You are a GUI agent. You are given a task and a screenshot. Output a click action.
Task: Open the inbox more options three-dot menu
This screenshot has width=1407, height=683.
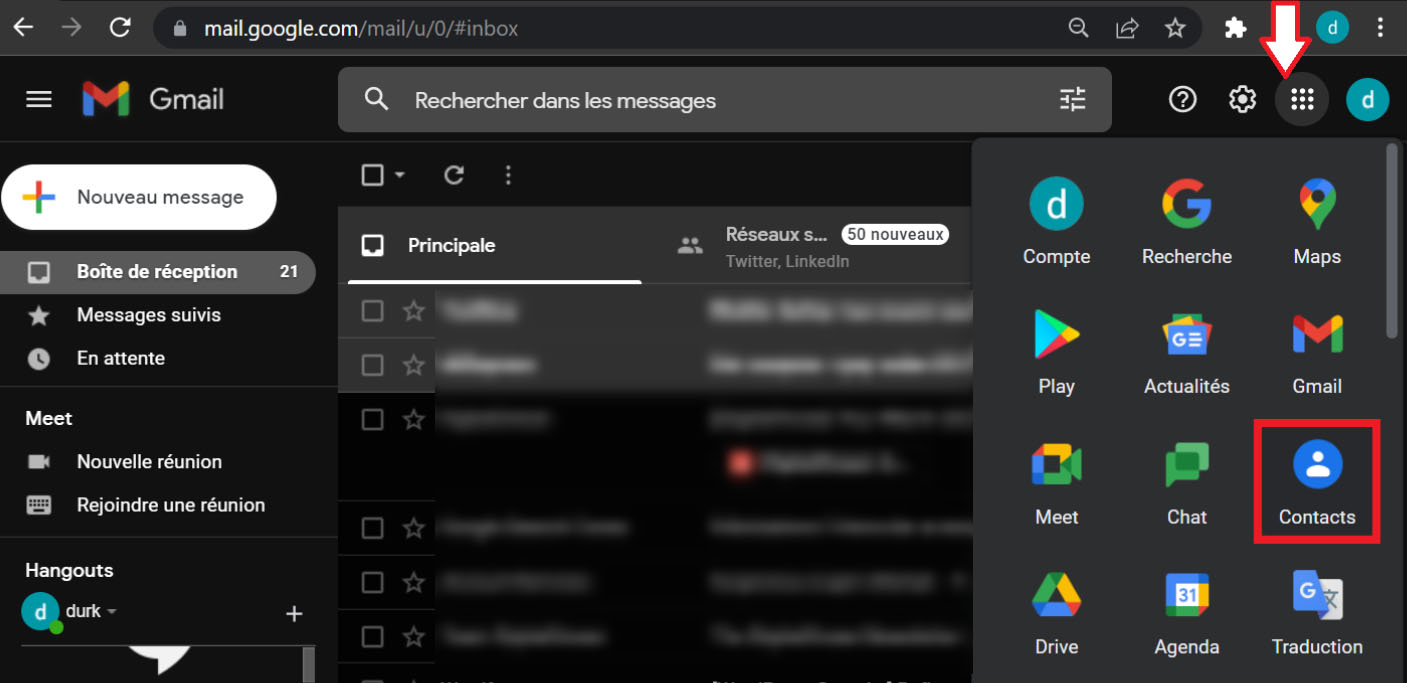[x=508, y=174]
